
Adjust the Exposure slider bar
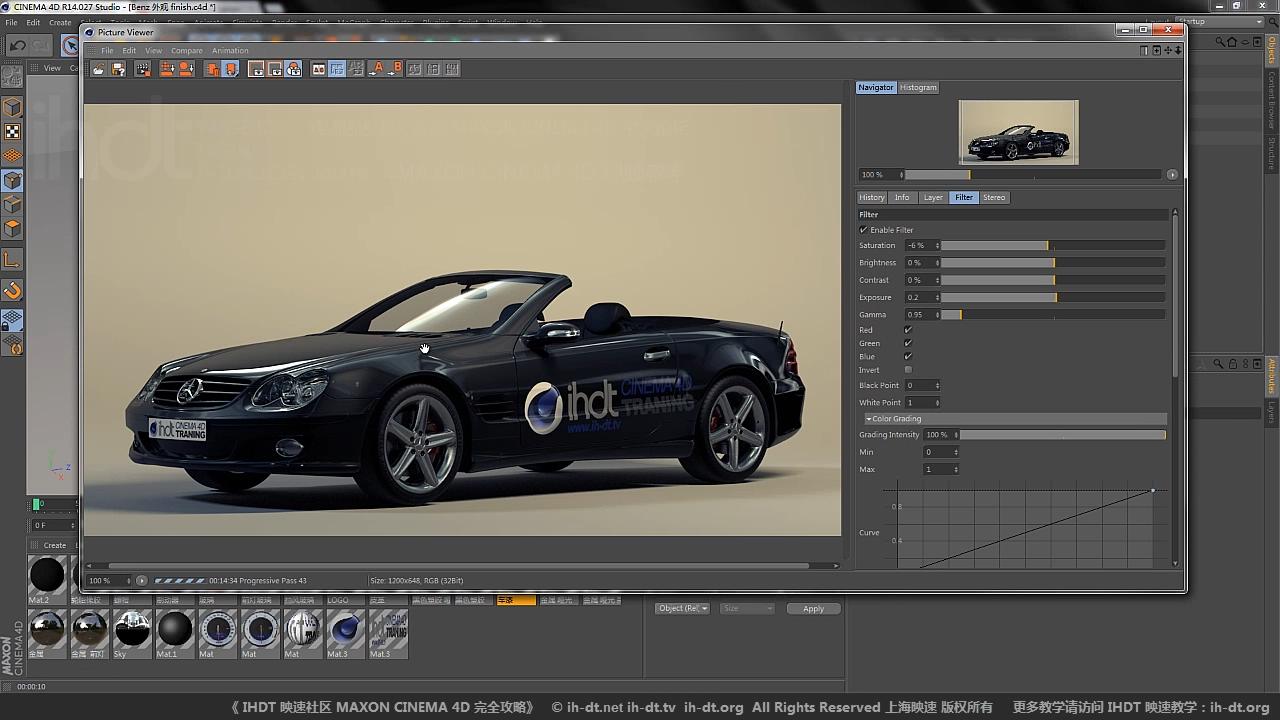1053,297
